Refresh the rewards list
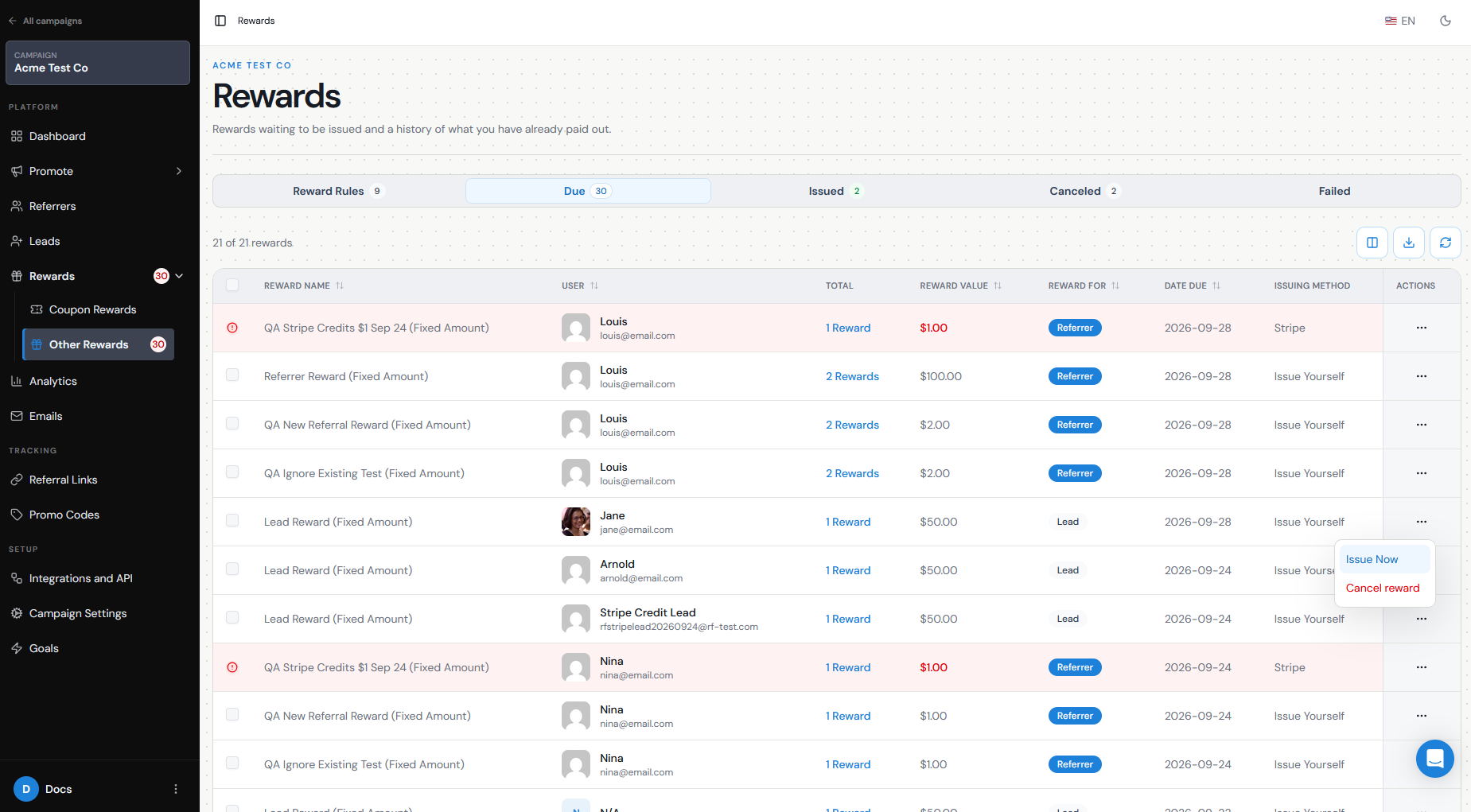The width and height of the screenshot is (1471, 812). [1446, 243]
